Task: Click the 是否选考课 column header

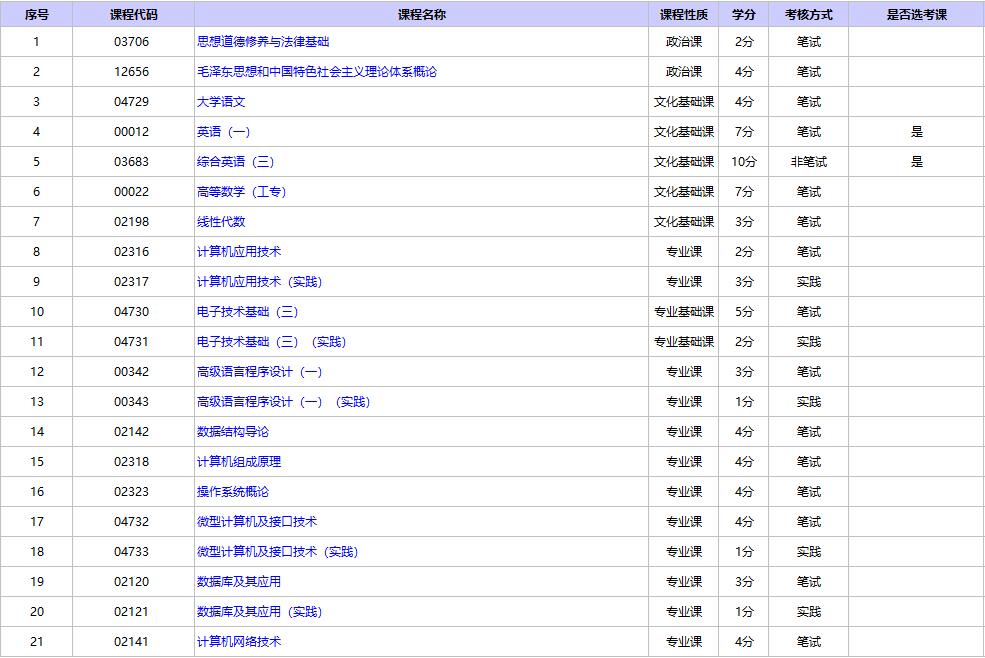Action: 917,14
